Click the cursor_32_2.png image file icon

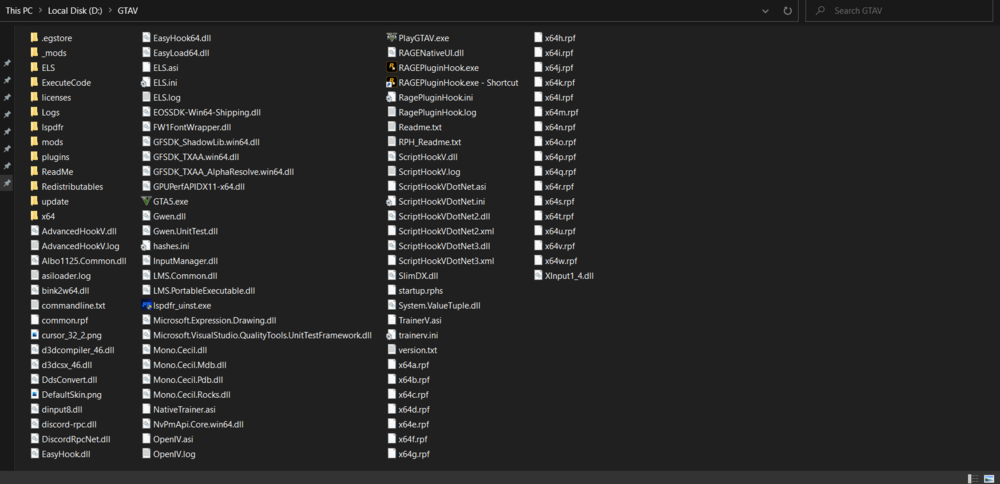[x=35, y=335]
